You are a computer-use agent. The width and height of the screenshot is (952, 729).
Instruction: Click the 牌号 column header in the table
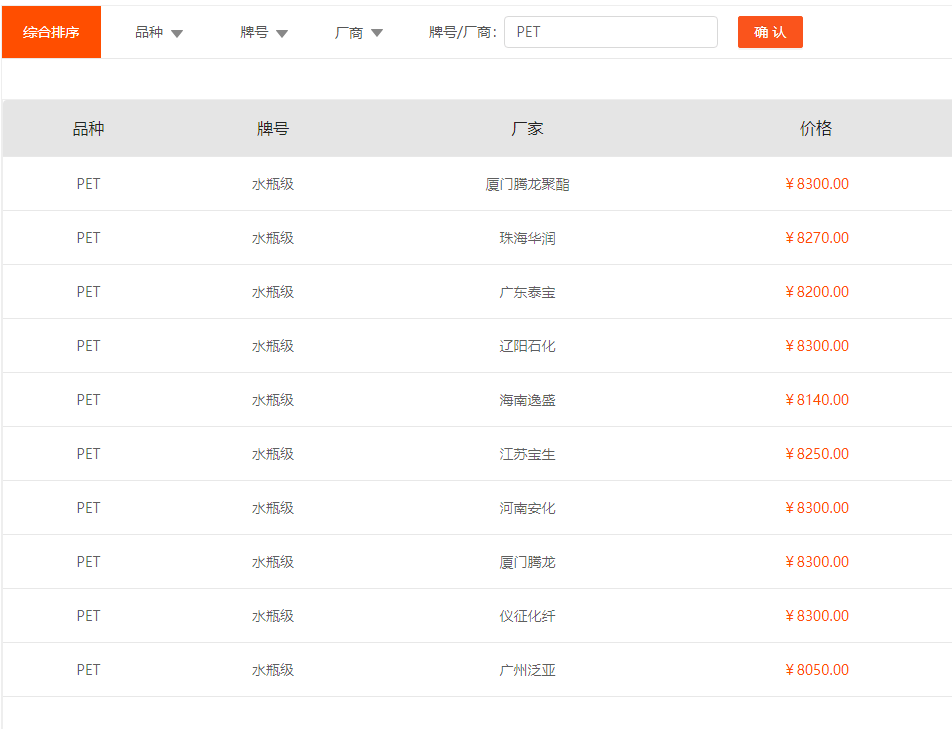pyautogui.click(x=273, y=129)
